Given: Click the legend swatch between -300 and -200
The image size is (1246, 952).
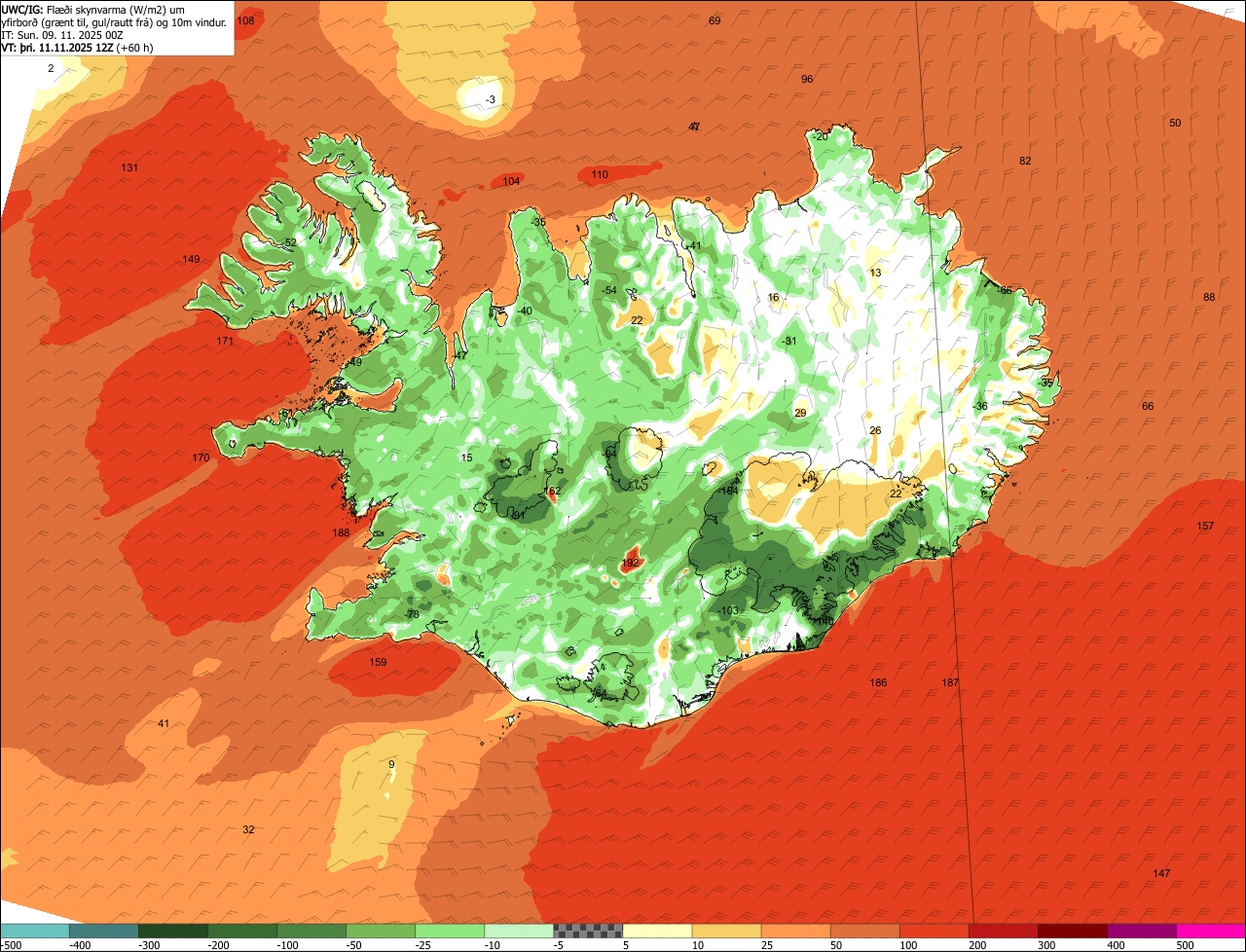Looking at the screenshot, I should (x=173, y=931).
